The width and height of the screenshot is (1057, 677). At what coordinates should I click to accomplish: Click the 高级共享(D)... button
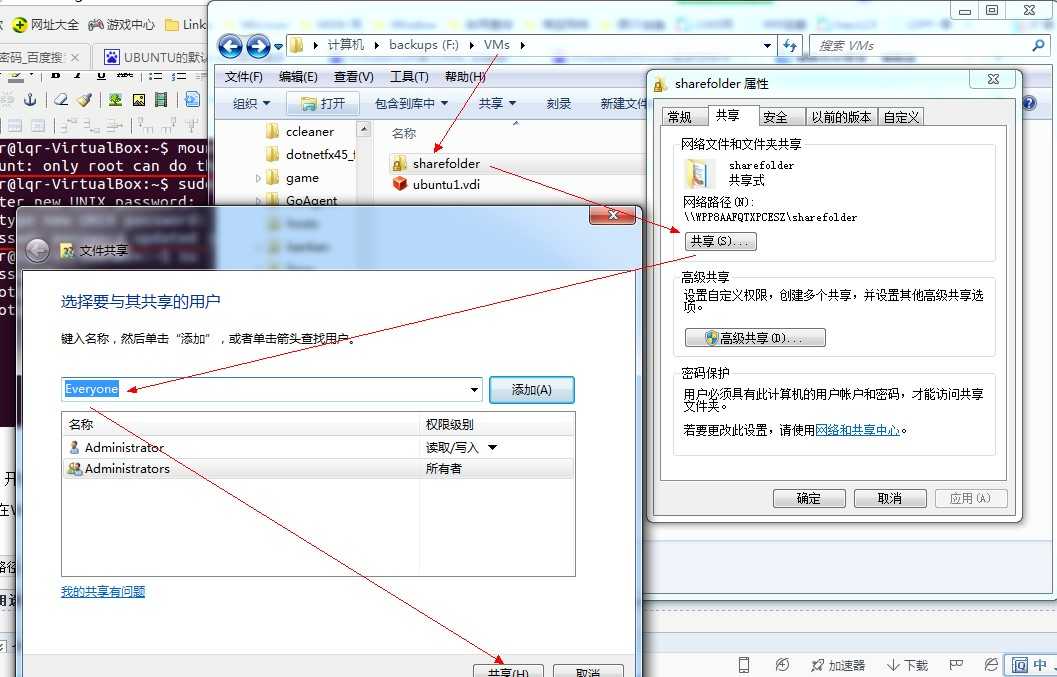[x=755, y=338]
